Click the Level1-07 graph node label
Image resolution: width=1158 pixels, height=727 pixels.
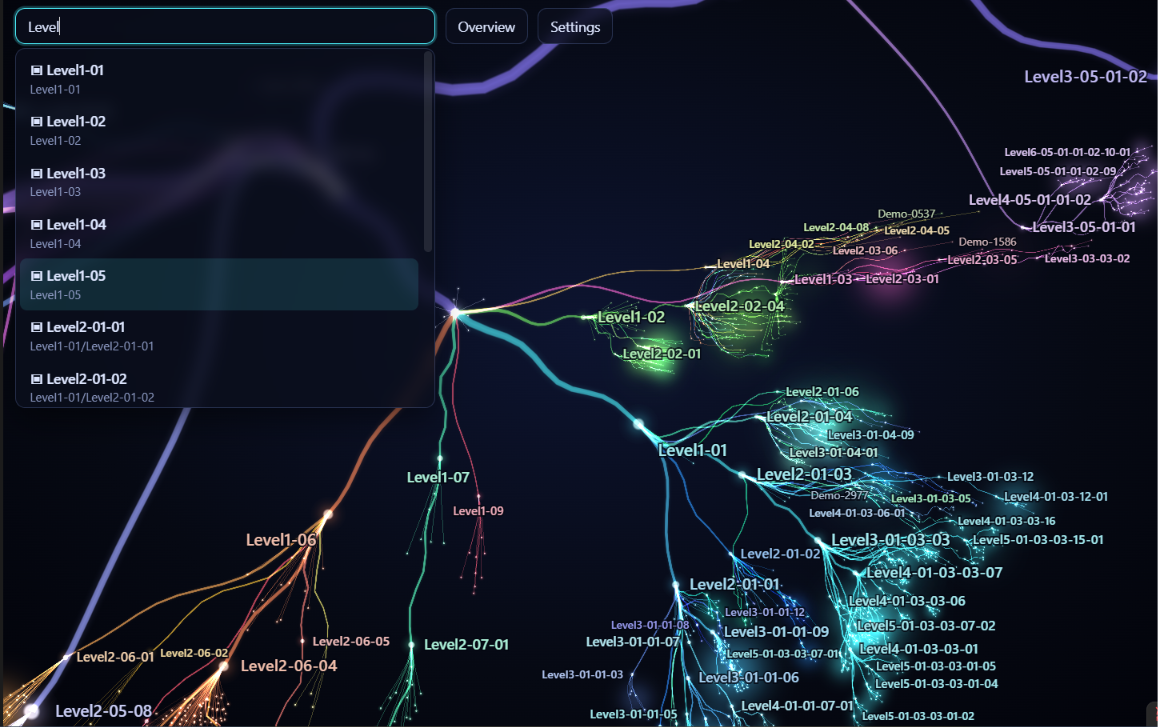coord(437,478)
